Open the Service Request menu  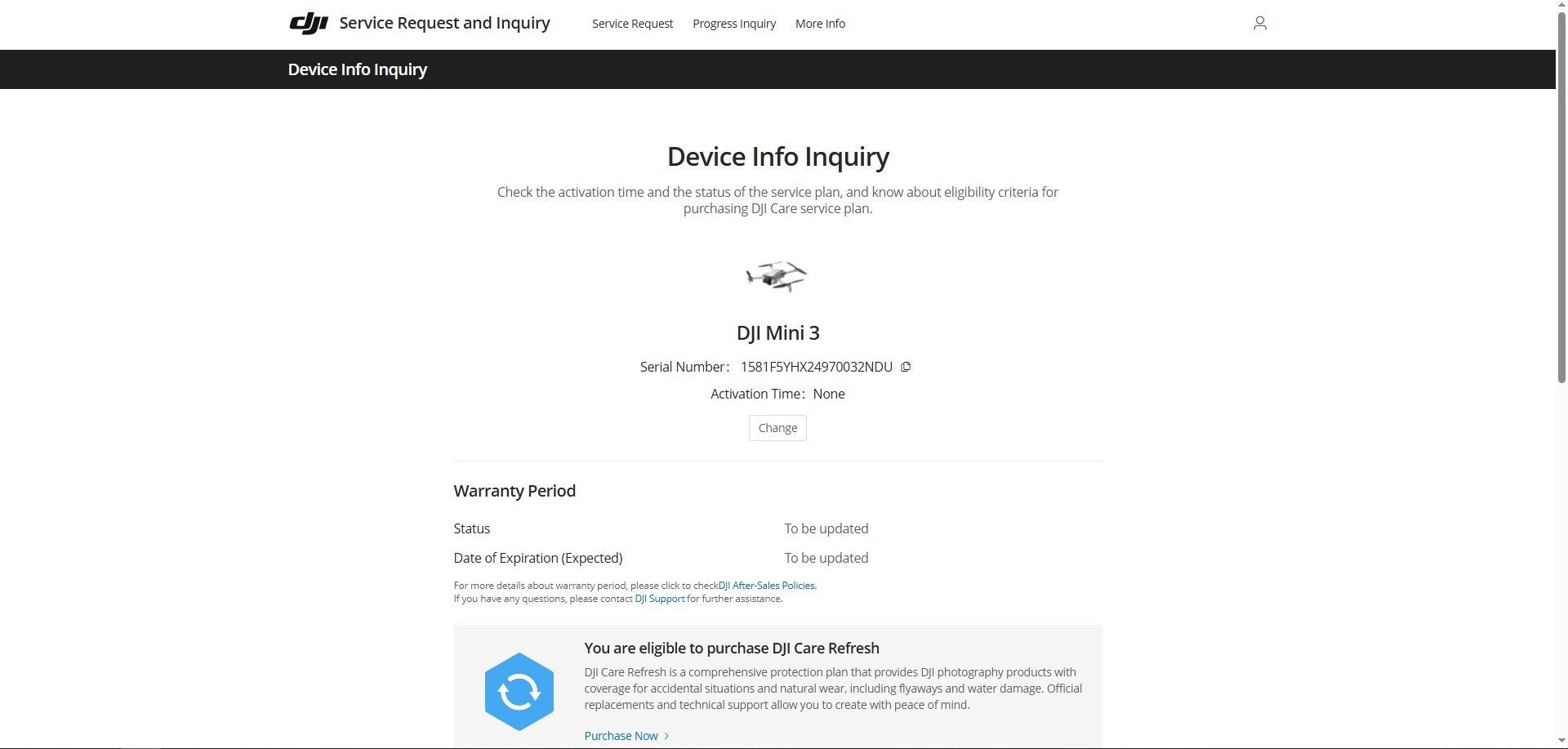[632, 24]
